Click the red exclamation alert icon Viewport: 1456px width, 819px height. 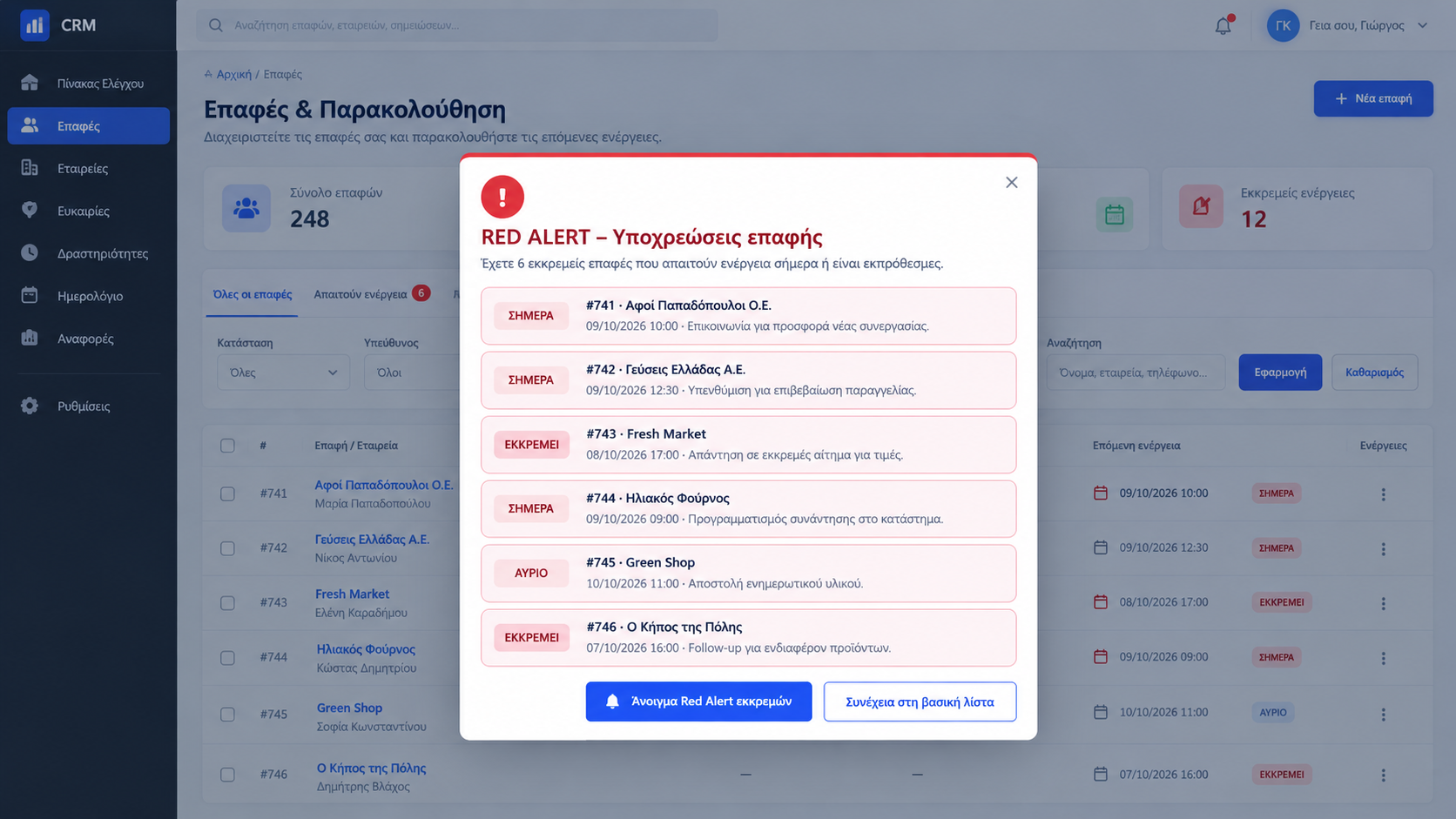(502, 197)
